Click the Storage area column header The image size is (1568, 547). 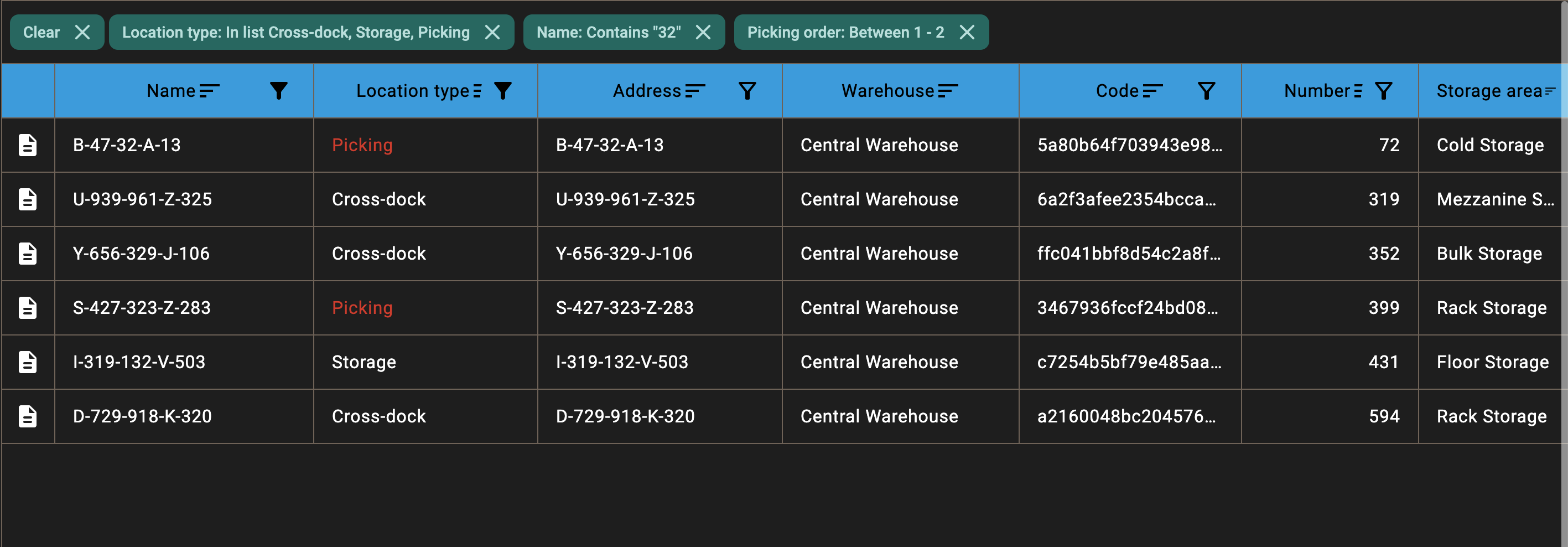click(x=1489, y=91)
